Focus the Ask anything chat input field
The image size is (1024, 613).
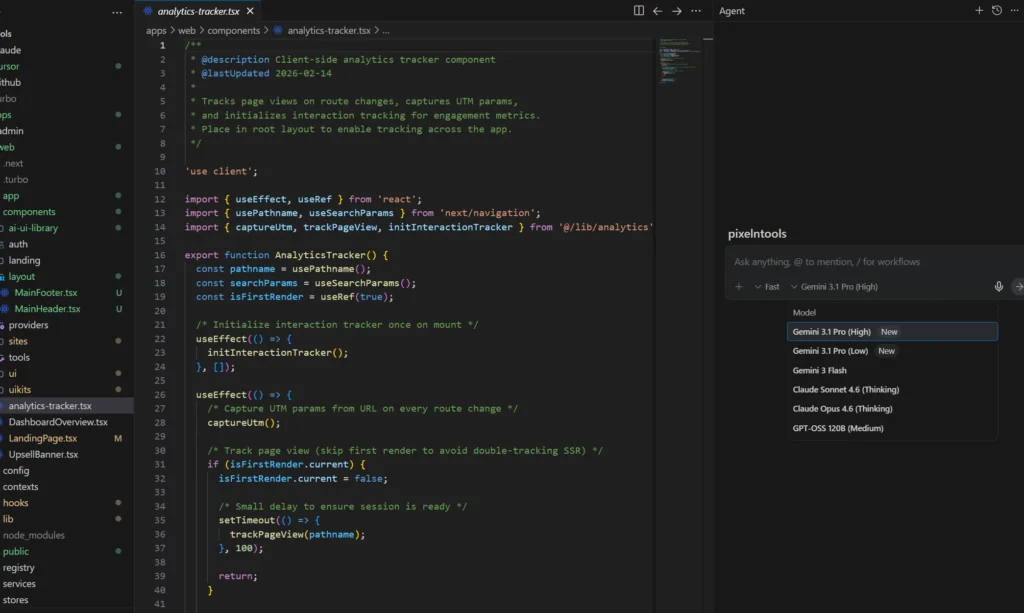click(875, 262)
